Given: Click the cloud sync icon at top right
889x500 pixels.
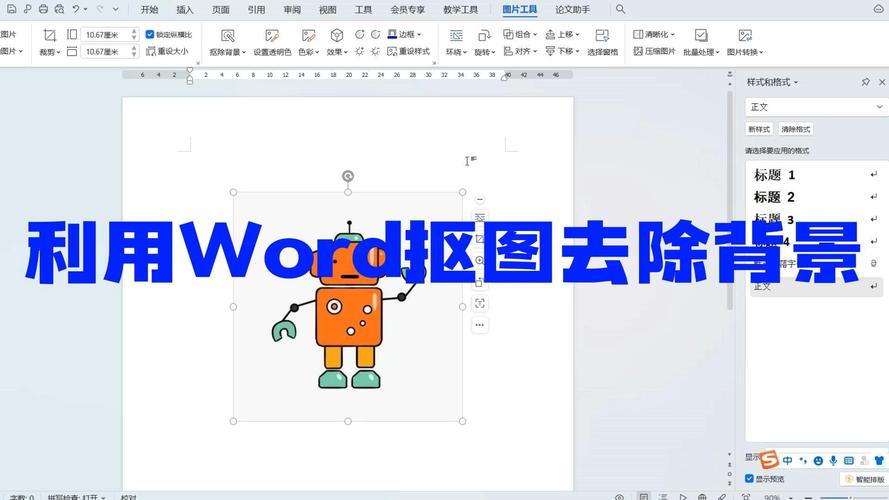Looking at the screenshot, I should coord(878,9).
